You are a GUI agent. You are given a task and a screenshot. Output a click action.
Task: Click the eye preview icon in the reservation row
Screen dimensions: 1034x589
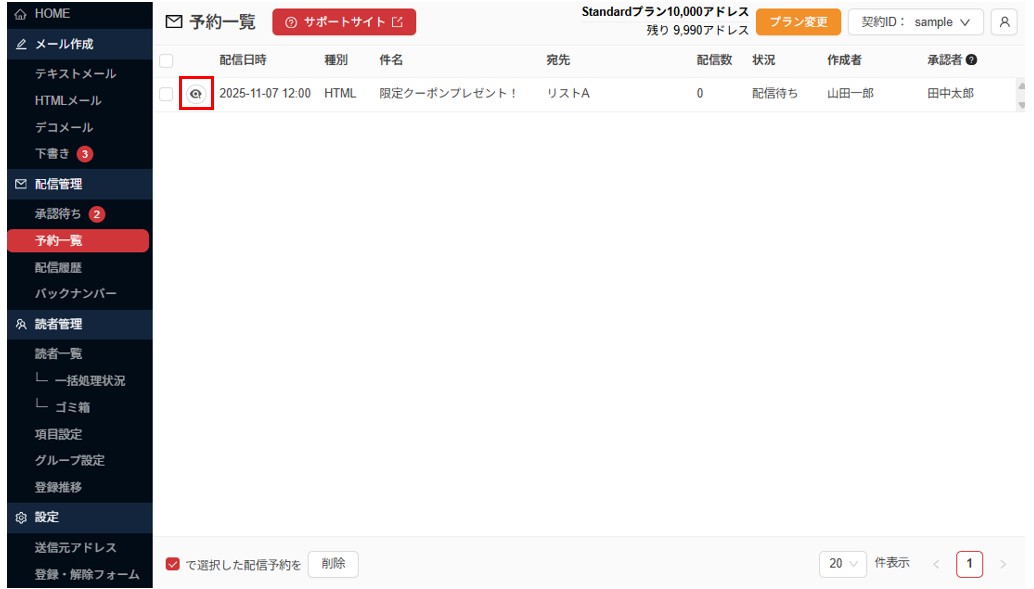tap(196, 94)
